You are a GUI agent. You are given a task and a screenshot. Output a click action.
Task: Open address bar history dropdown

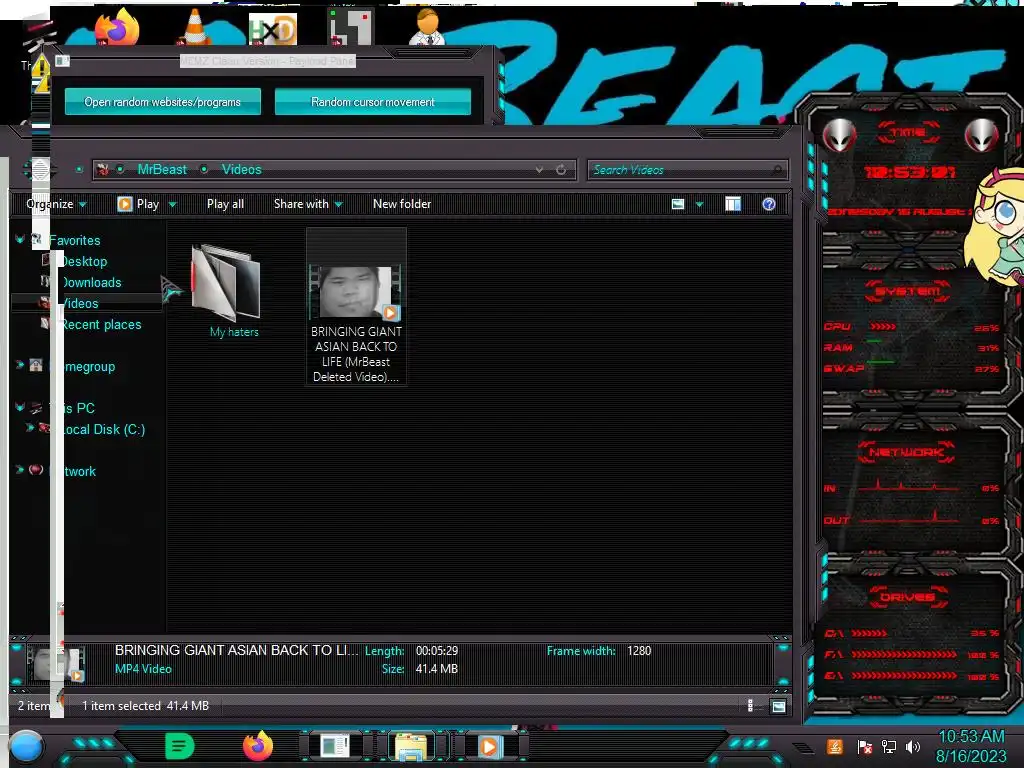coord(539,170)
